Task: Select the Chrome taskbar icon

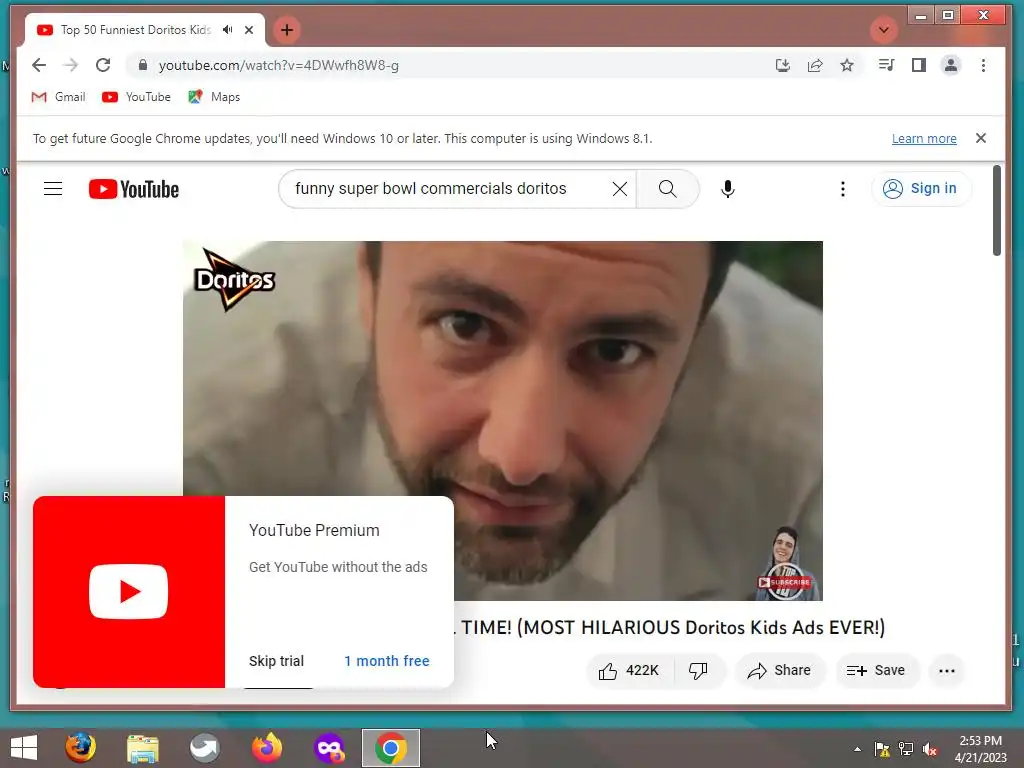Action: 391,748
